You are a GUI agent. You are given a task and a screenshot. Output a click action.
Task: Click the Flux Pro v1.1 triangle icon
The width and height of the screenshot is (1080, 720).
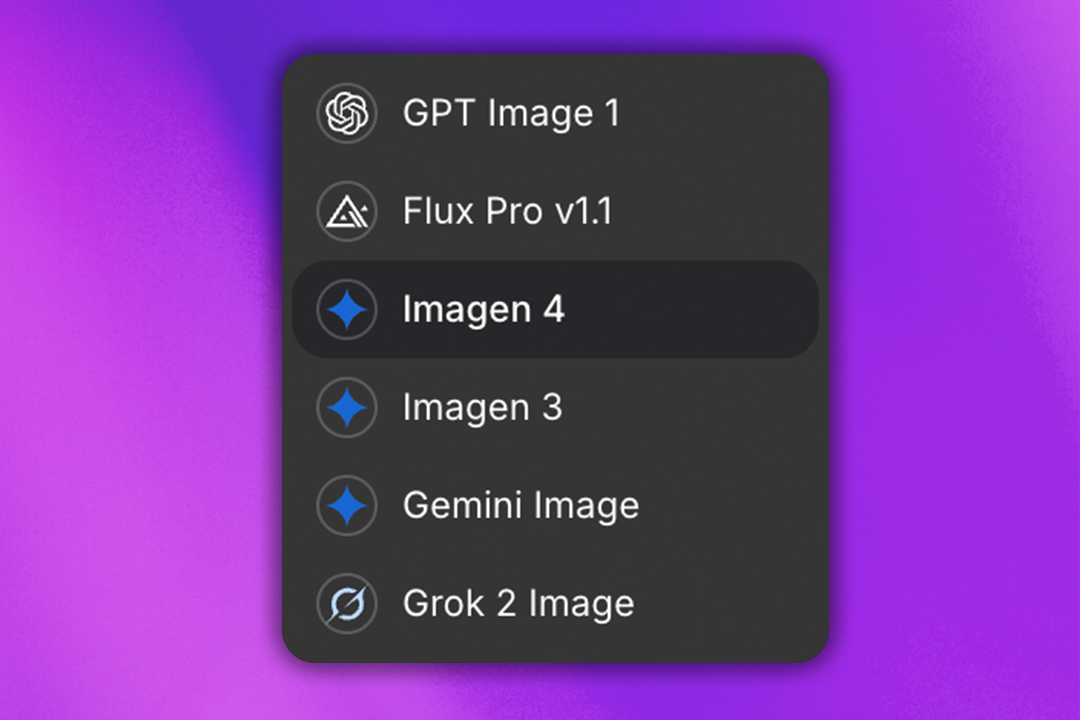[x=346, y=211]
